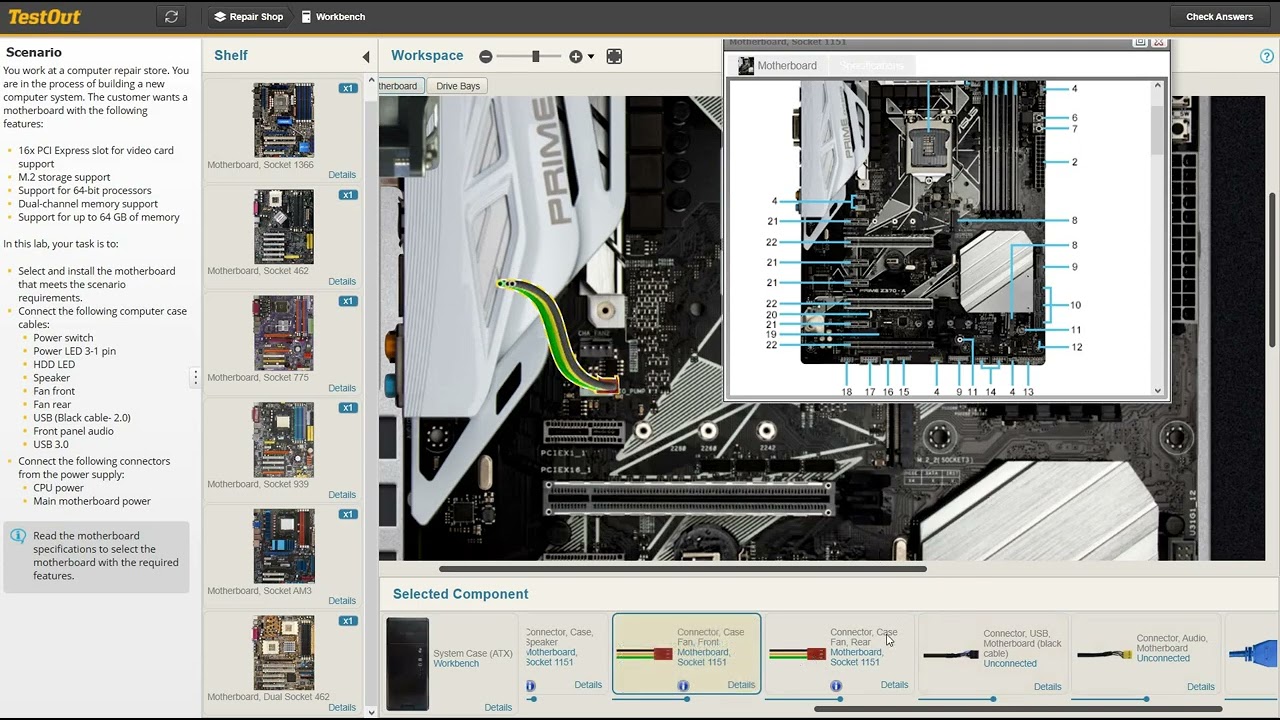Screen dimensions: 1280x720
Task: Open Details for Case Fan Front connector
Action: point(741,685)
